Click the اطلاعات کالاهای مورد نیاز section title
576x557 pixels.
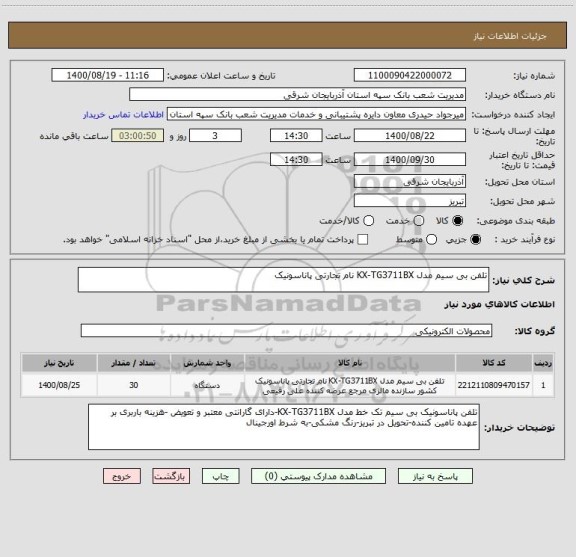(x=500, y=304)
